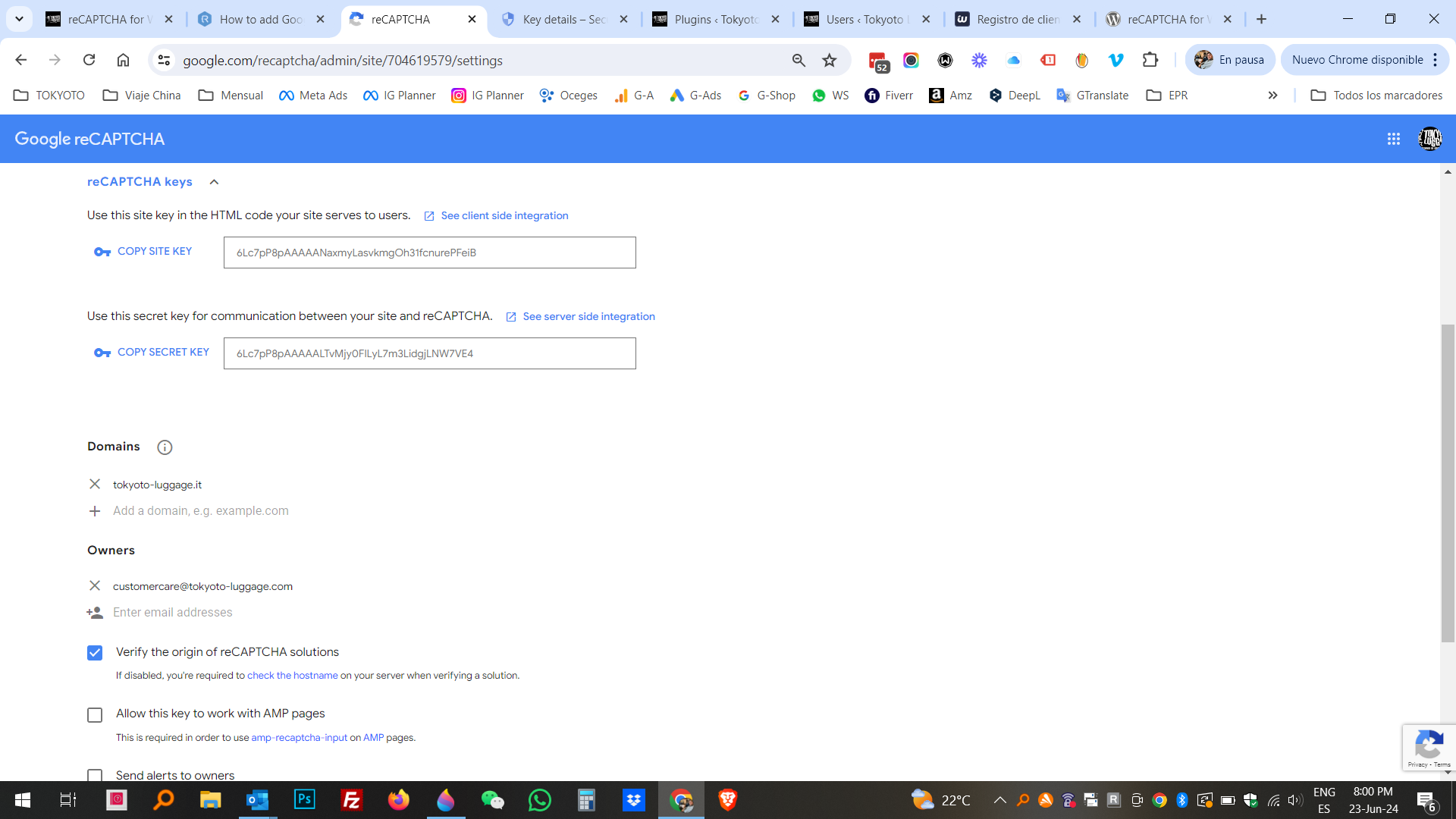Click the Add a domain field
The height and width of the screenshot is (819, 1456).
(201, 511)
